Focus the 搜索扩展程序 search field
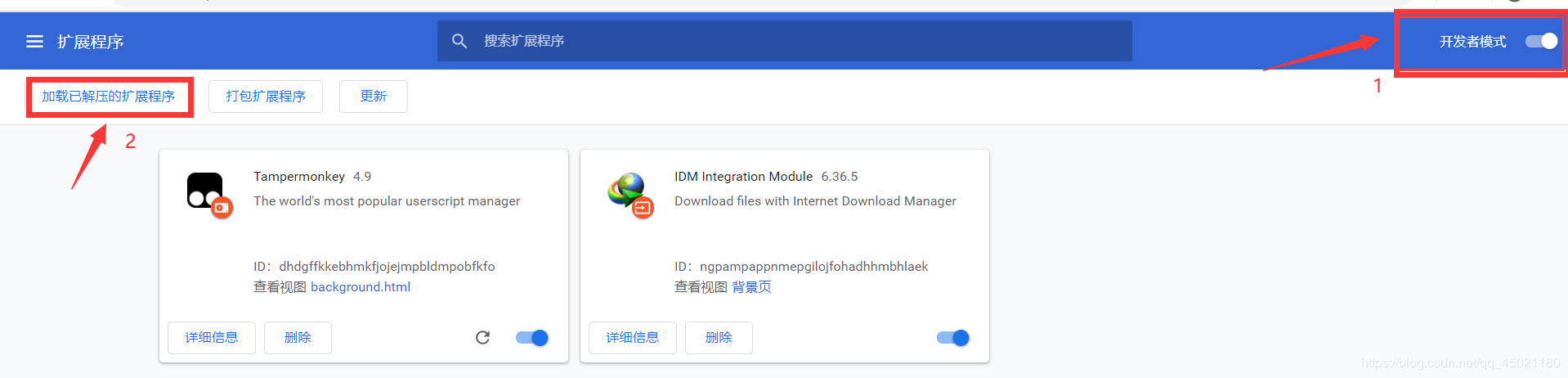Image resolution: width=1568 pixels, height=378 pixels. click(x=785, y=41)
